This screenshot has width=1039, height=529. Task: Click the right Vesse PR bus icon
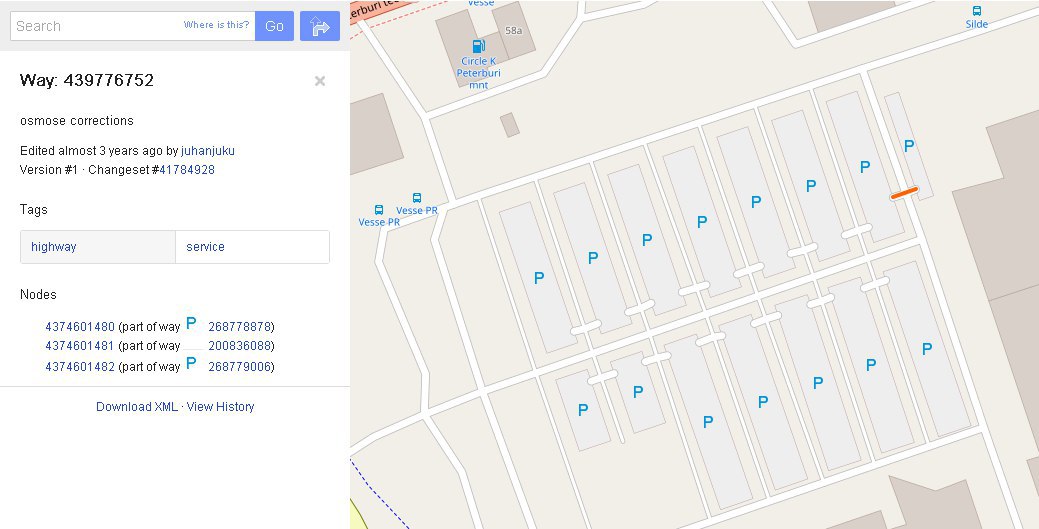[x=417, y=198]
